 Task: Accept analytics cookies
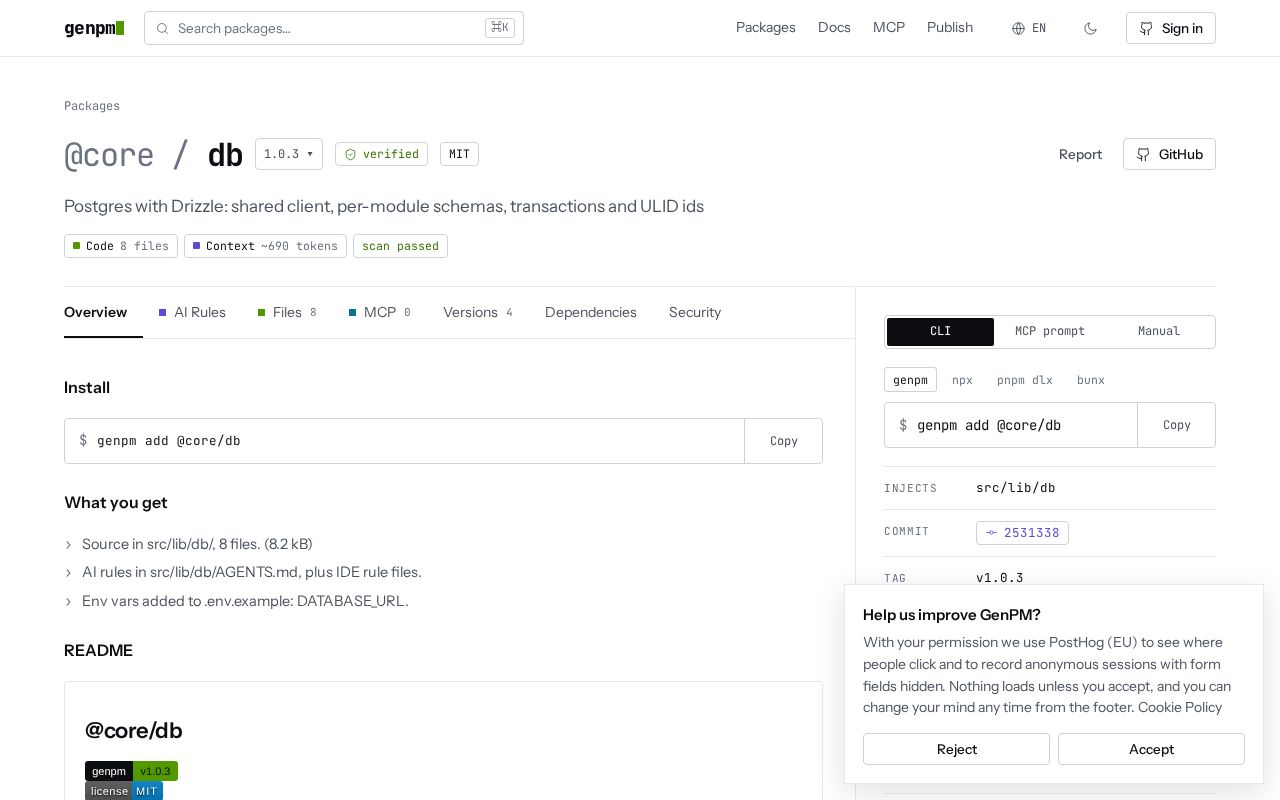1151,749
